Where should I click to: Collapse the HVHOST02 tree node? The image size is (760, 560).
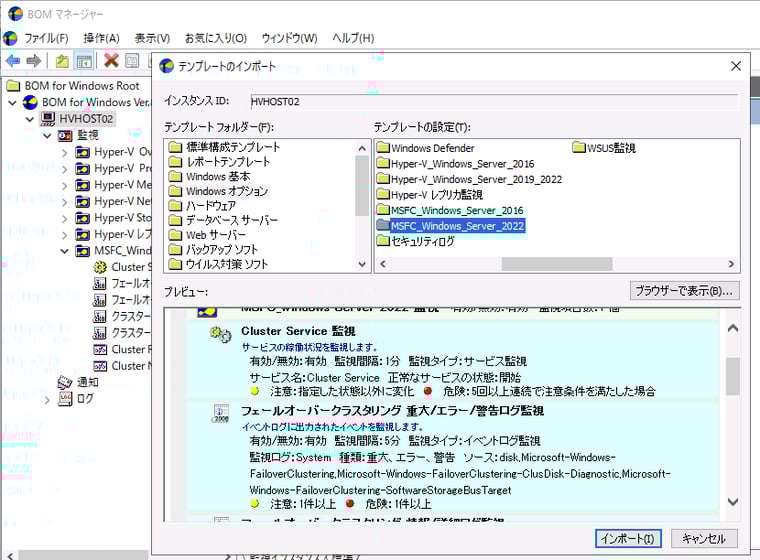click(30, 119)
